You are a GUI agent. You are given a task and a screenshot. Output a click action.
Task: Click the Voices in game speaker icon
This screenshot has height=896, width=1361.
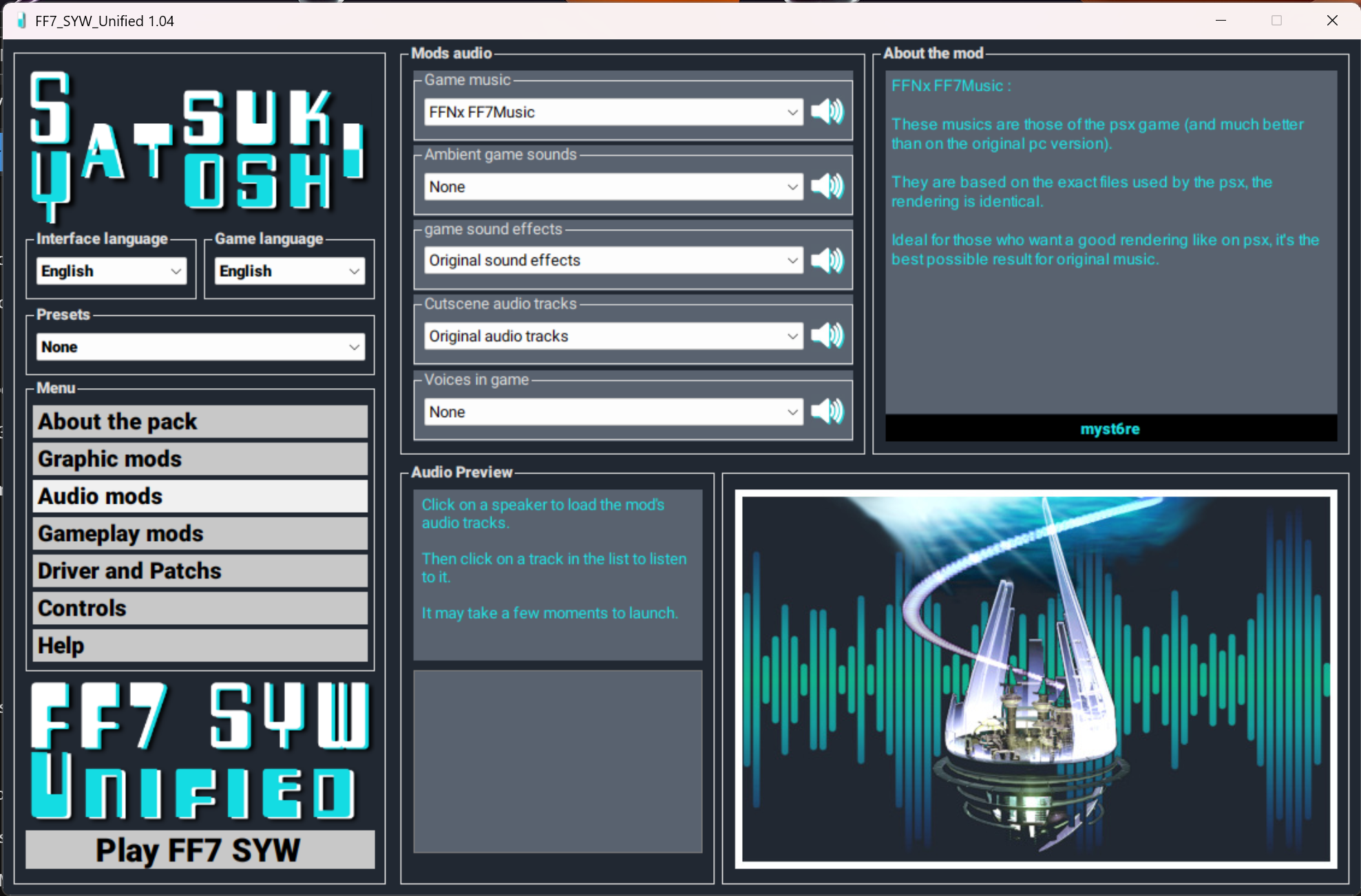tap(827, 412)
